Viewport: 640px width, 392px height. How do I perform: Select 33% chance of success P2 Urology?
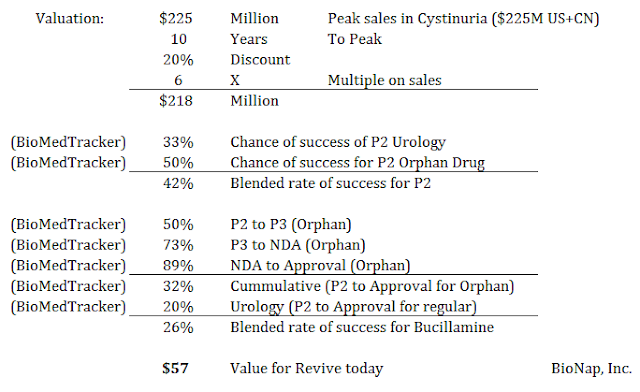[x=178, y=142]
